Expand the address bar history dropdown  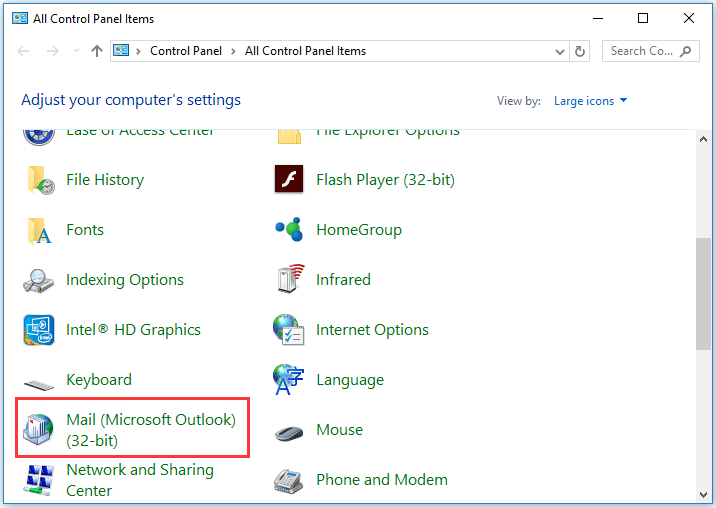point(559,51)
